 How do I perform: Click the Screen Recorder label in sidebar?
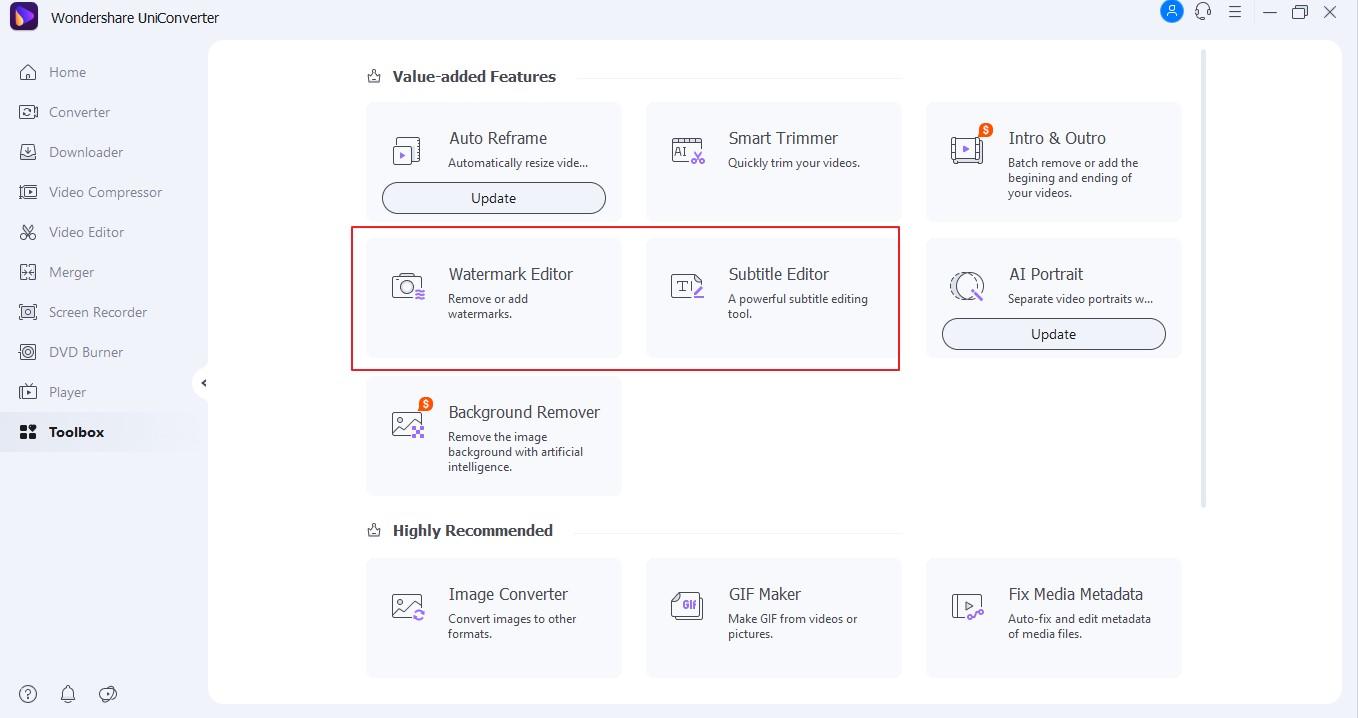click(x=98, y=312)
